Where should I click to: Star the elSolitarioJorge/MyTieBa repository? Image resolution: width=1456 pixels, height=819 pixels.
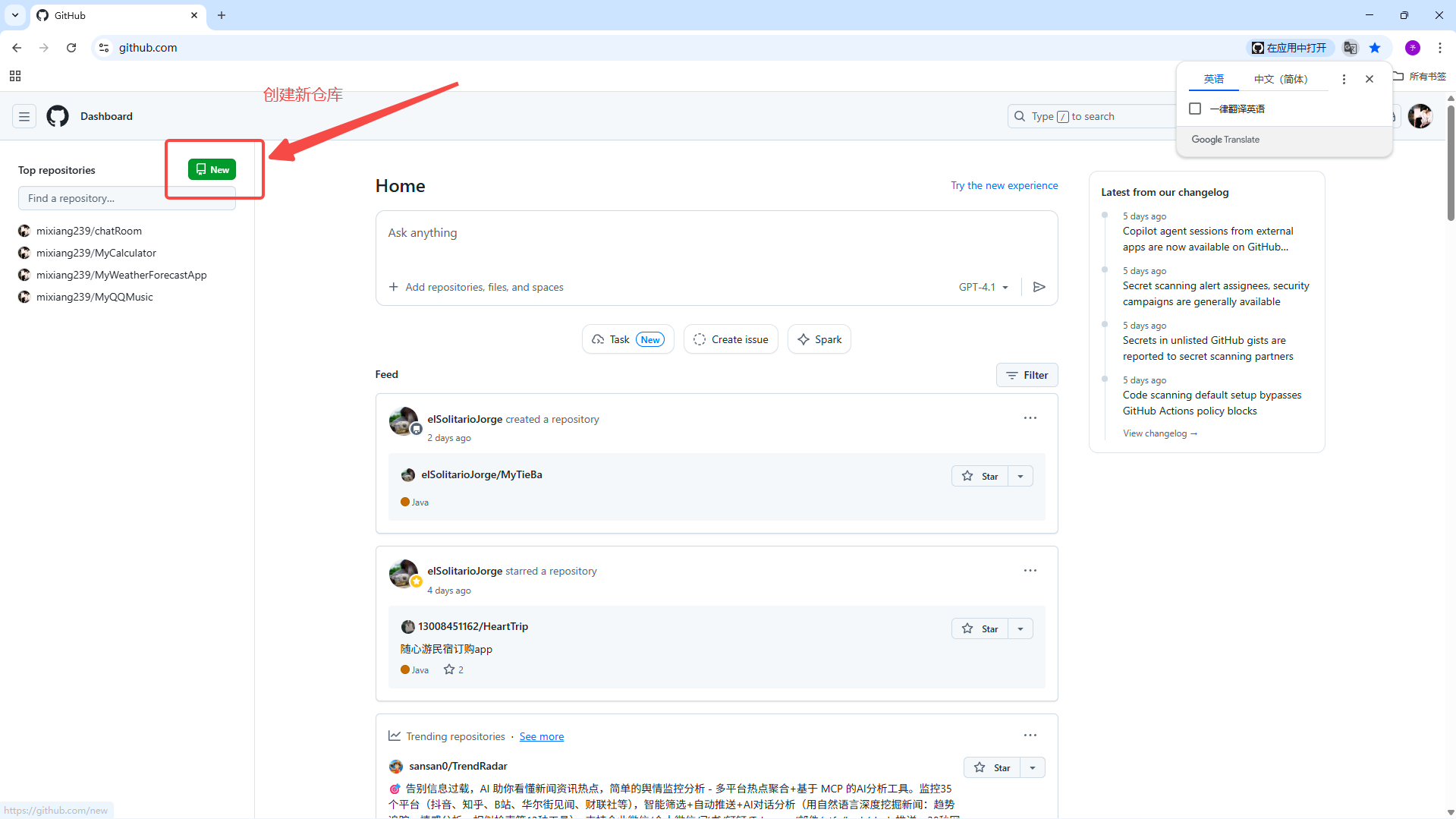click(980, 476)
